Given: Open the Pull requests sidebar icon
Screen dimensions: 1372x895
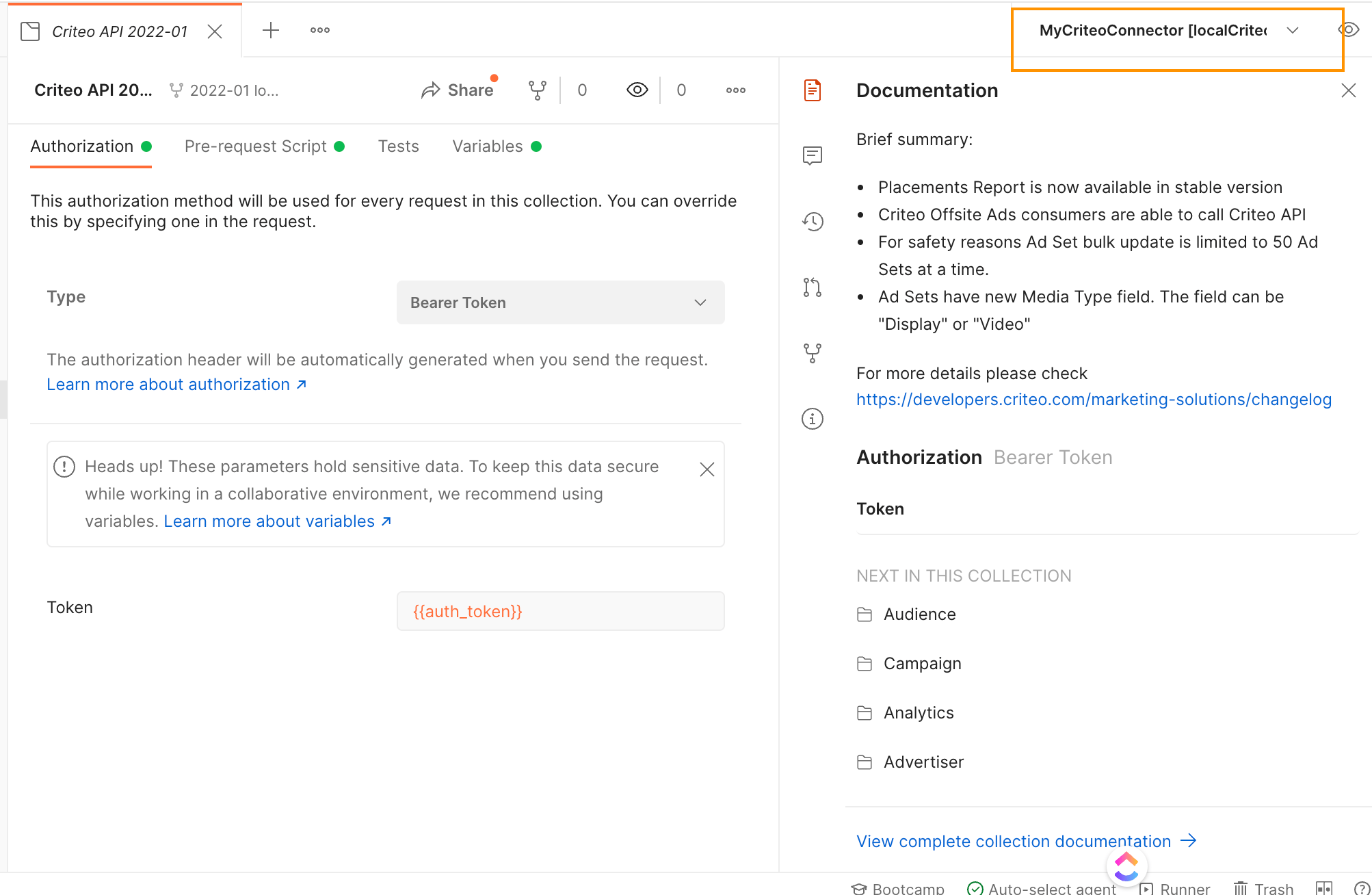Looking at the screenshot, I should [813, 287].
